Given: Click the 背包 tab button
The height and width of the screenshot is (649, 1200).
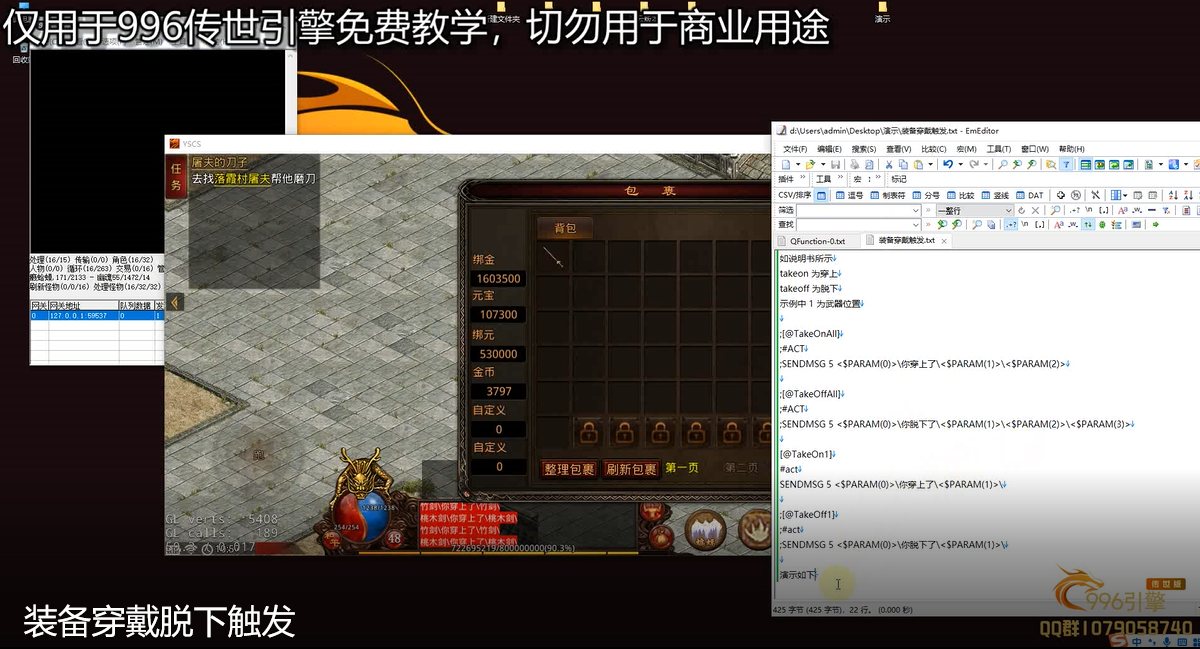Looking at the screenshot, I should (565, 228).
